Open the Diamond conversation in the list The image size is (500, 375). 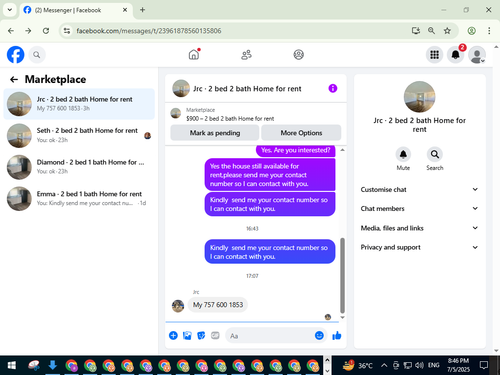[79, 167]
